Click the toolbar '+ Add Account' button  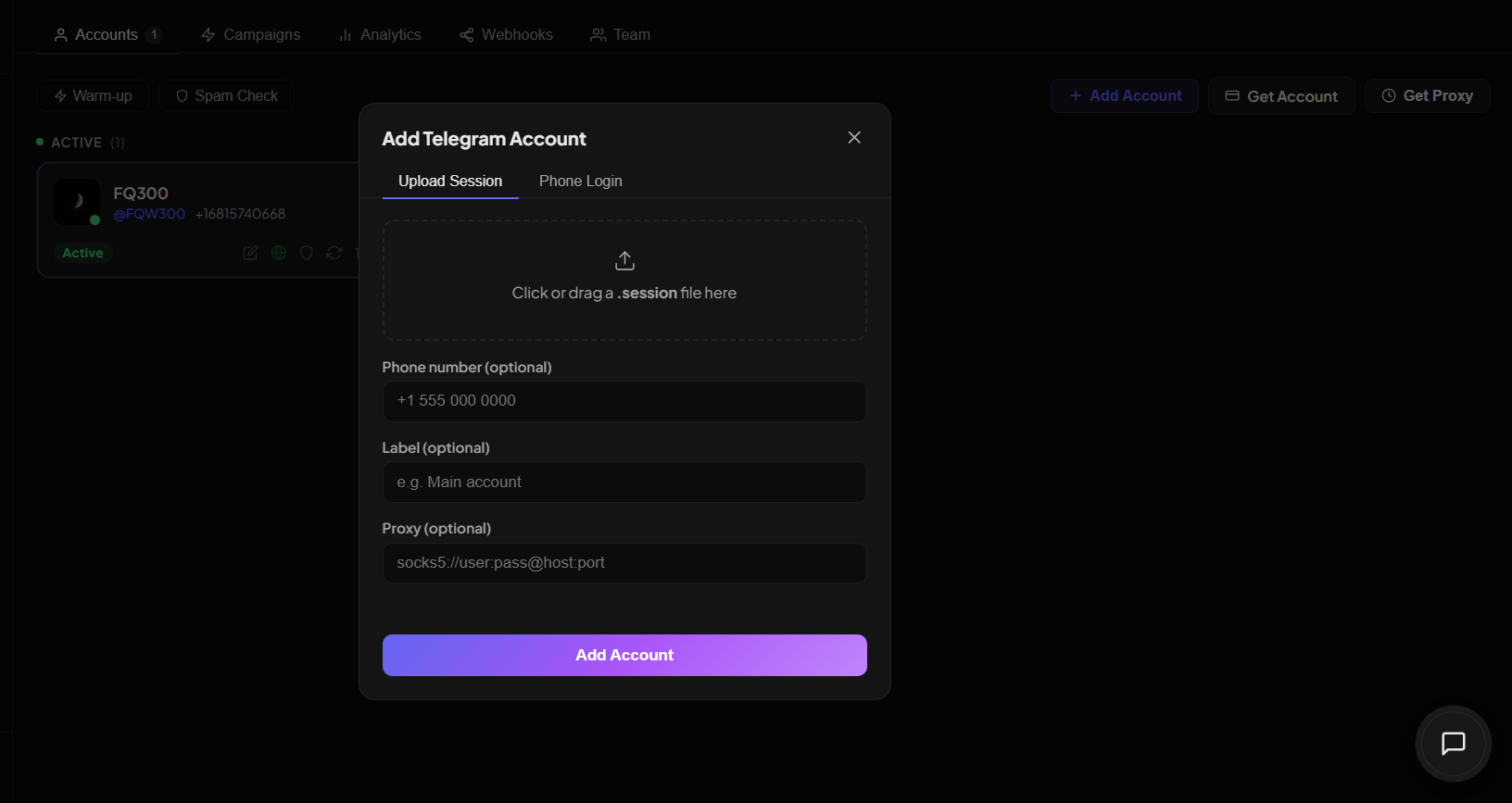1125,95
